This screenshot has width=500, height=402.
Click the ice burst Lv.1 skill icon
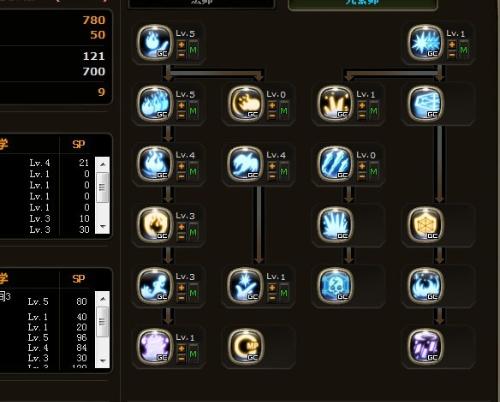tap(425, 43)
